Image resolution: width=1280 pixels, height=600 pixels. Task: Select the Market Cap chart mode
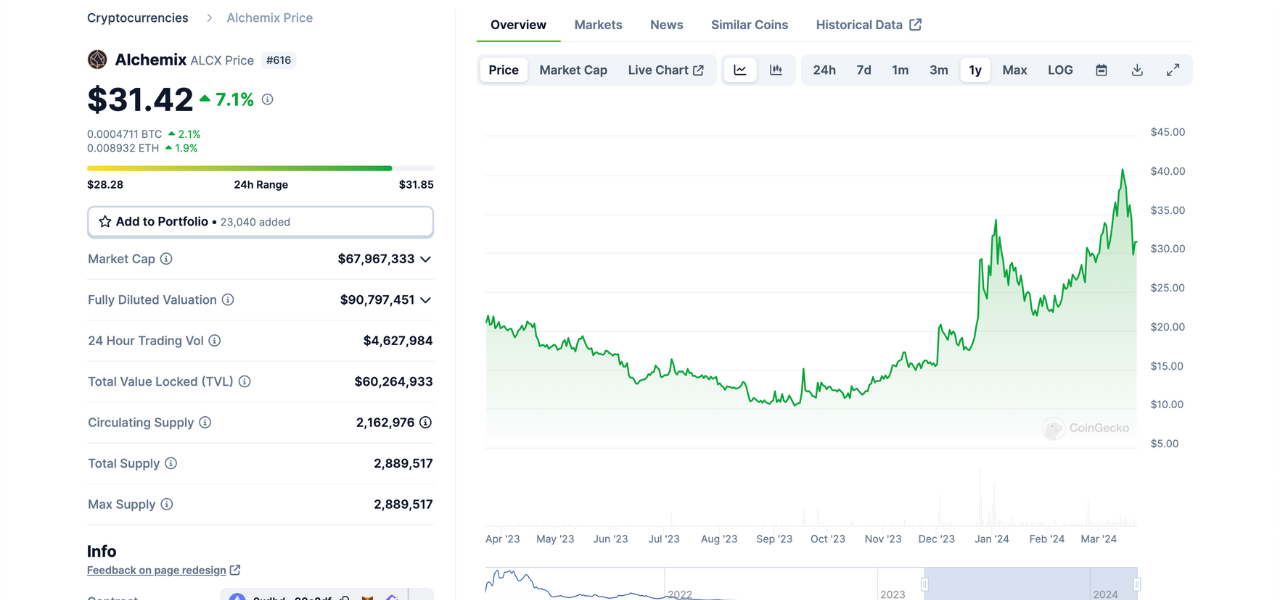[573, 70]
